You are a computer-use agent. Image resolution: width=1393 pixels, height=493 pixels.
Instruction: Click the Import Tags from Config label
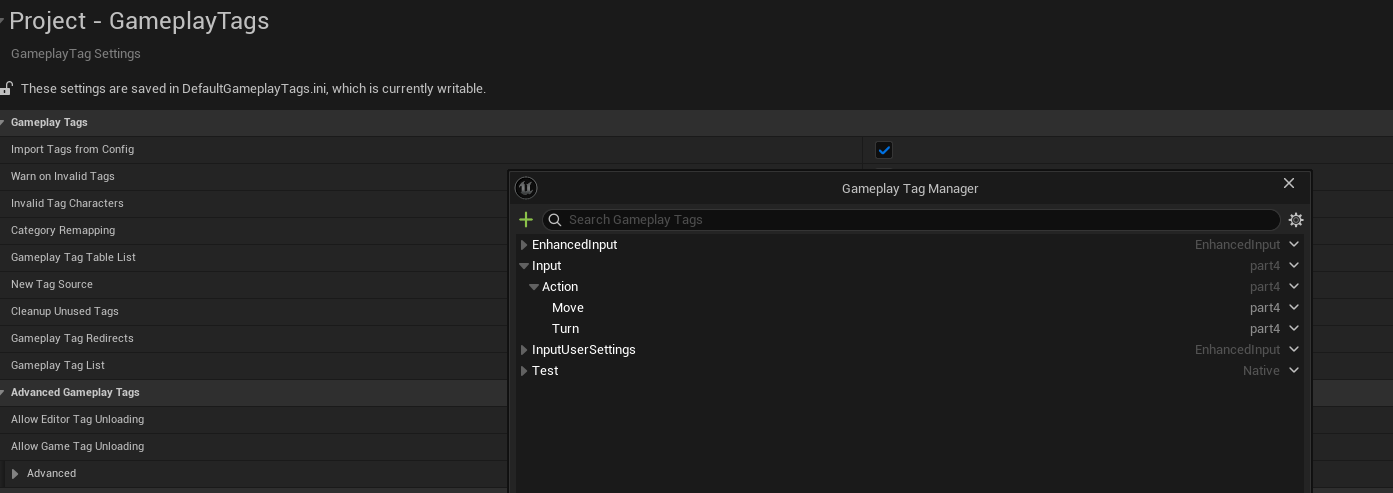tap(72, 150)
